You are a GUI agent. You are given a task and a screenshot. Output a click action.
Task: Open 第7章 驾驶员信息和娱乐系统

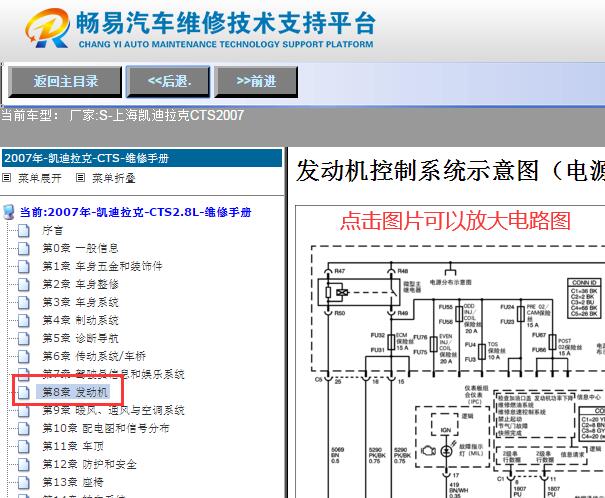click(x=113, y=374)
